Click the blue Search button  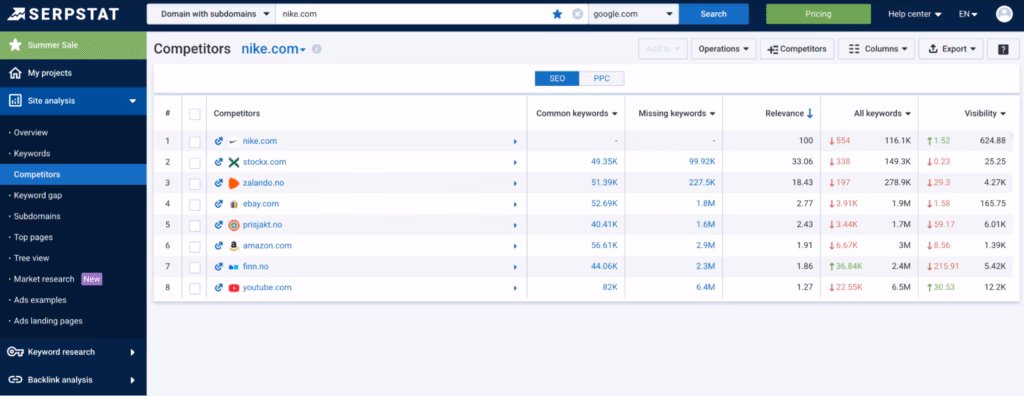(x=713, y=14)
